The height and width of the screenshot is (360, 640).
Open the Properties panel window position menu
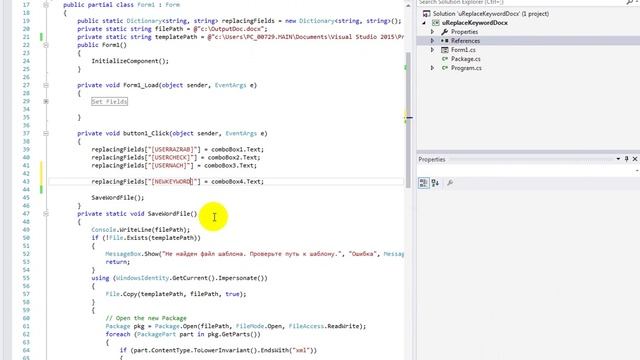click(618, 159)
